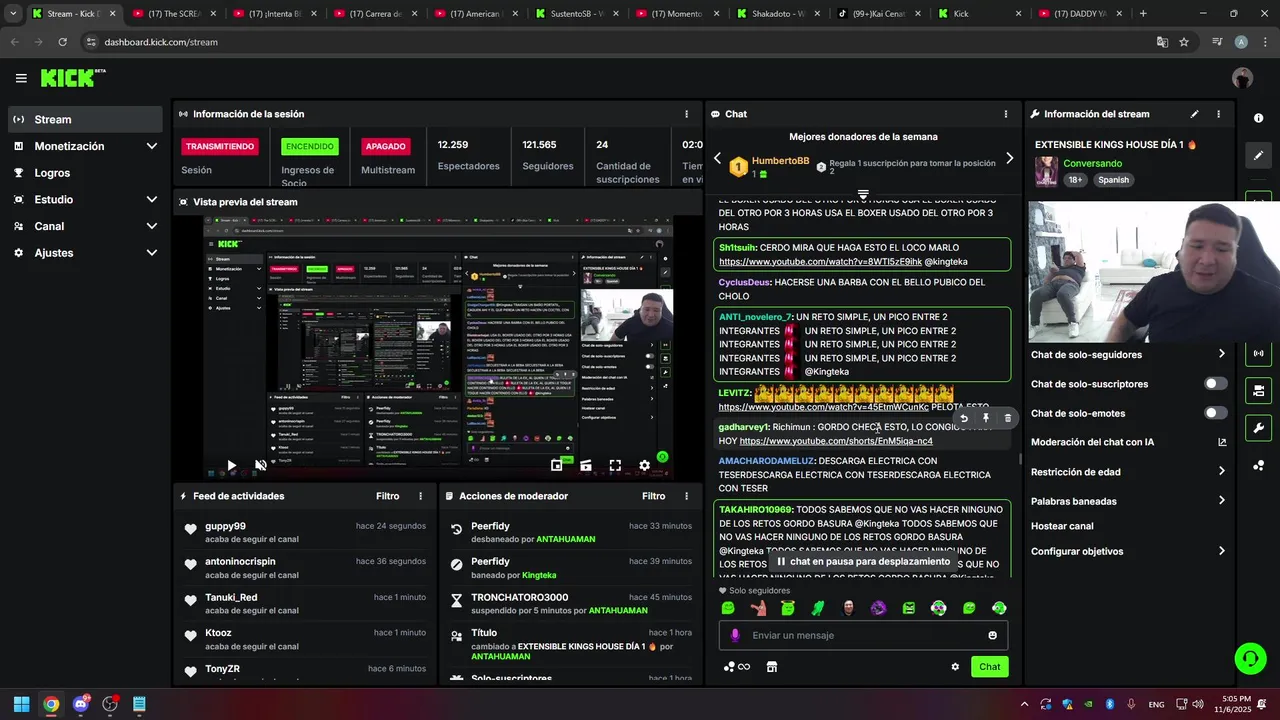Open the chat settings gear
This screenshot has width=1280, height=720.
955,667
